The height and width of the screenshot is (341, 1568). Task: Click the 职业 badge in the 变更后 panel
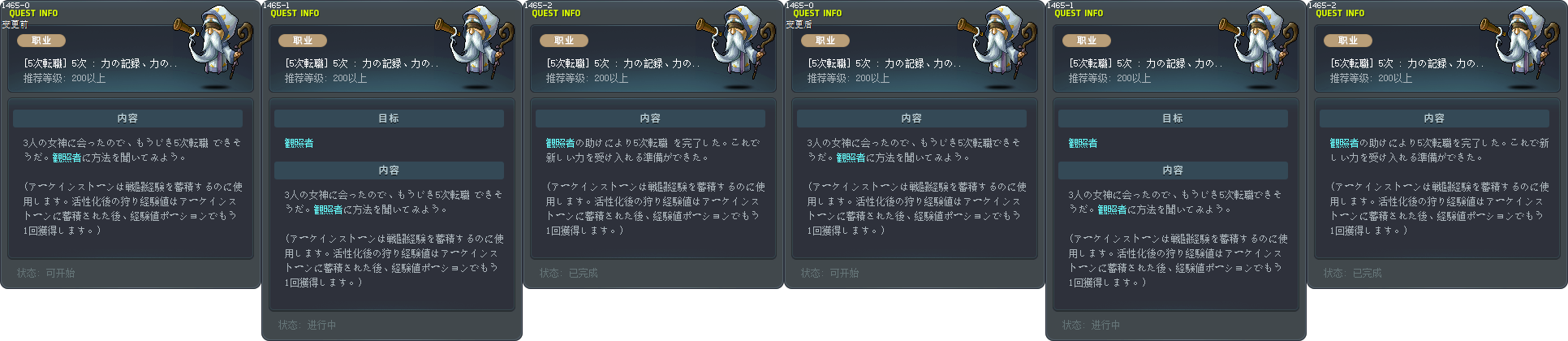tap(825, 40)
